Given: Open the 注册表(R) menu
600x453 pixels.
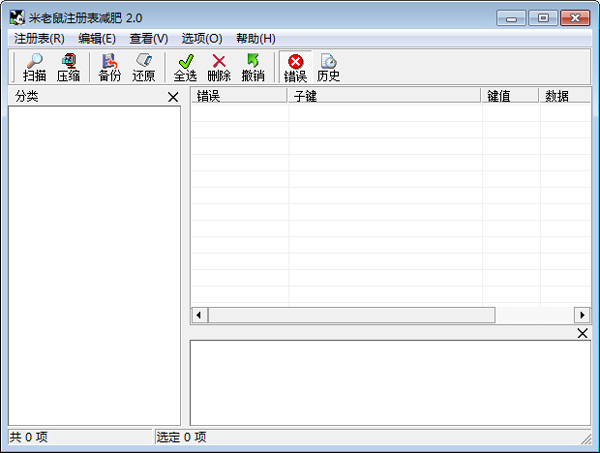Looking at the screenshot, I should [x=39, y=39].
